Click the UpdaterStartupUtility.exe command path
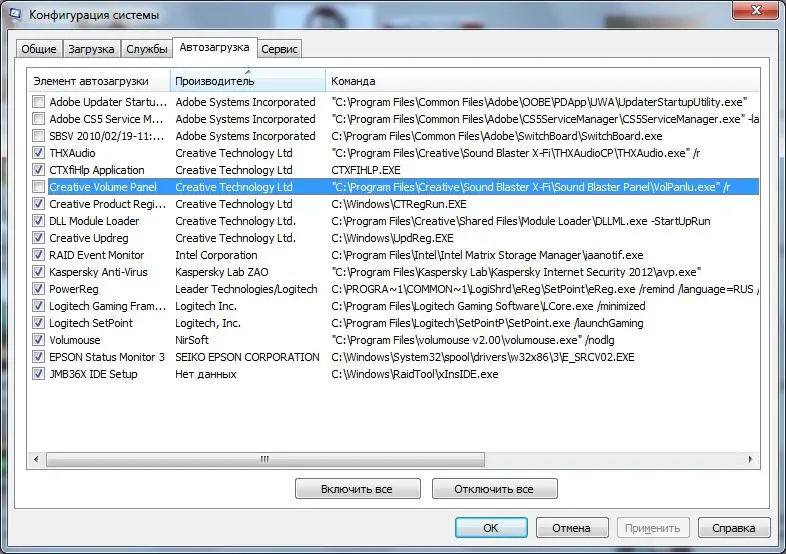786x554 pixels. point(539,102)
